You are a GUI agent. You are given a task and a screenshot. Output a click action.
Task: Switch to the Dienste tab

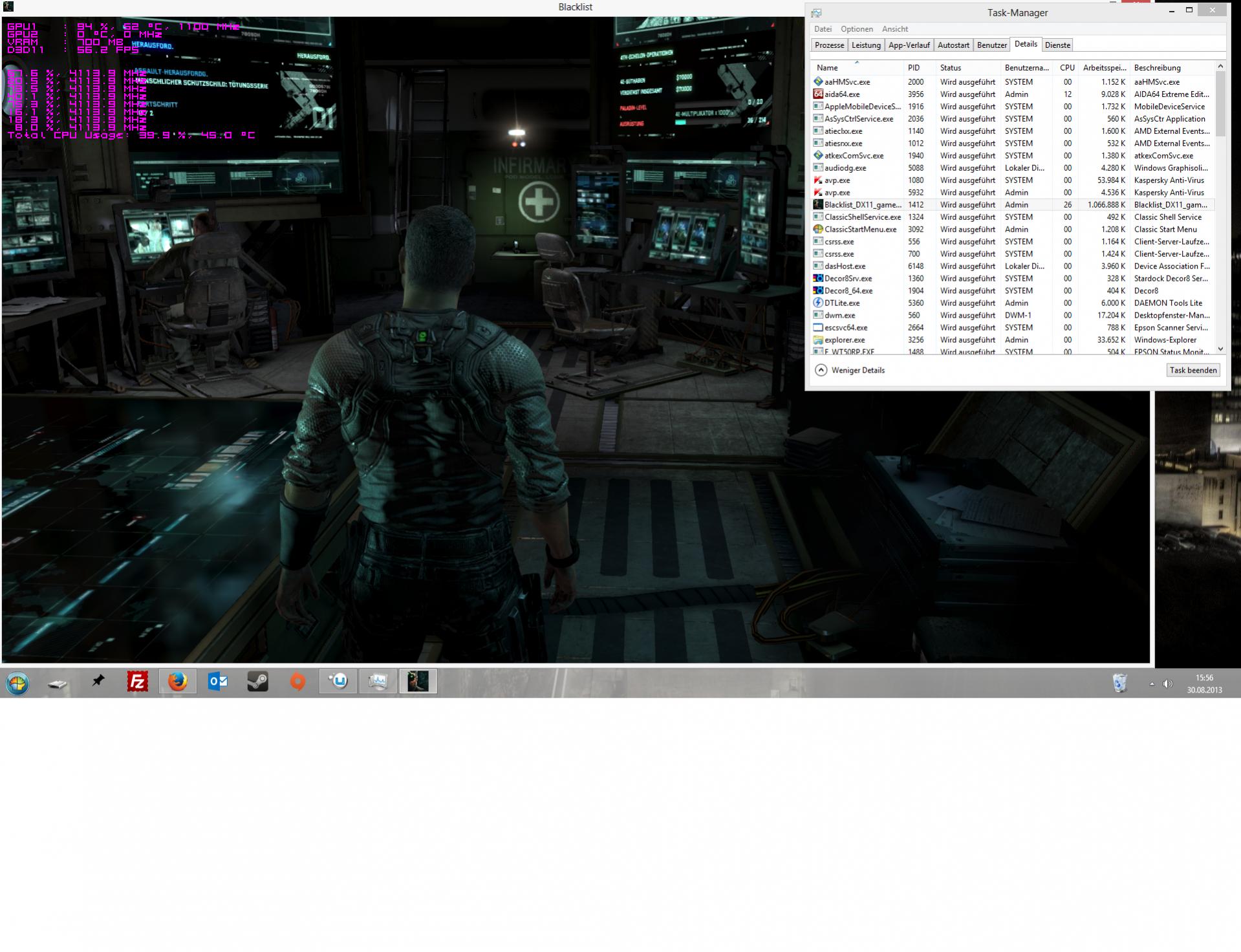pos(1057,45)
